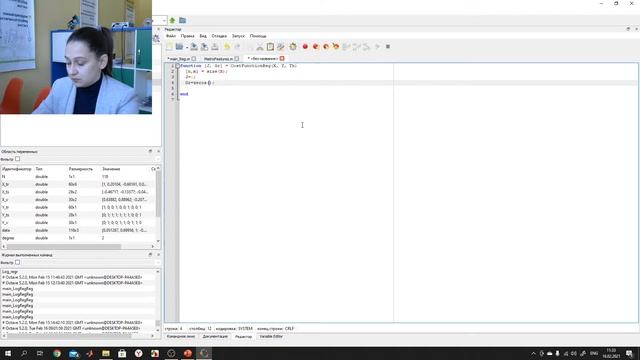Open the Windows Start menu
Viewport: 640px width, 360px height.
click(x=8, y=353)
